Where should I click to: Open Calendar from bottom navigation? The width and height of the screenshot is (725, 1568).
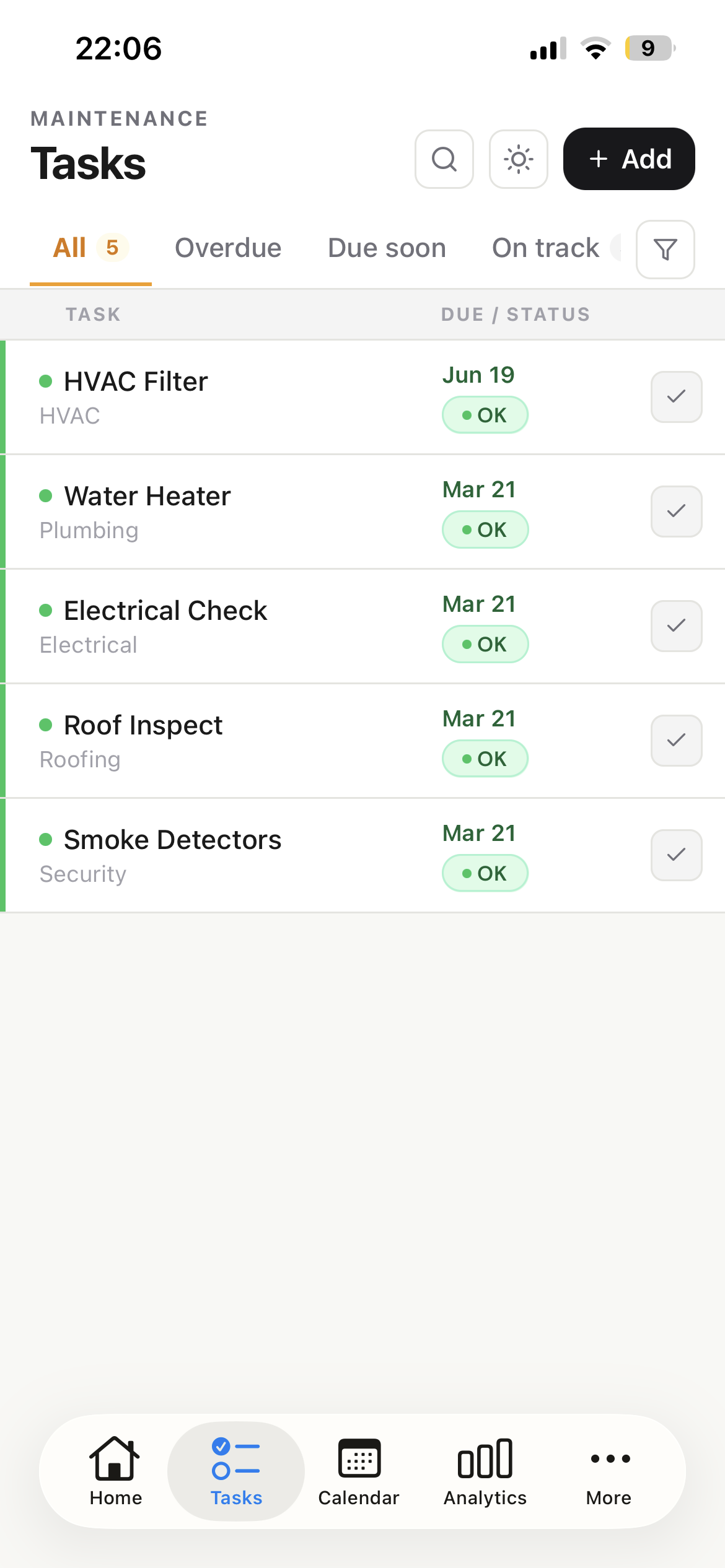point(359,1470)
